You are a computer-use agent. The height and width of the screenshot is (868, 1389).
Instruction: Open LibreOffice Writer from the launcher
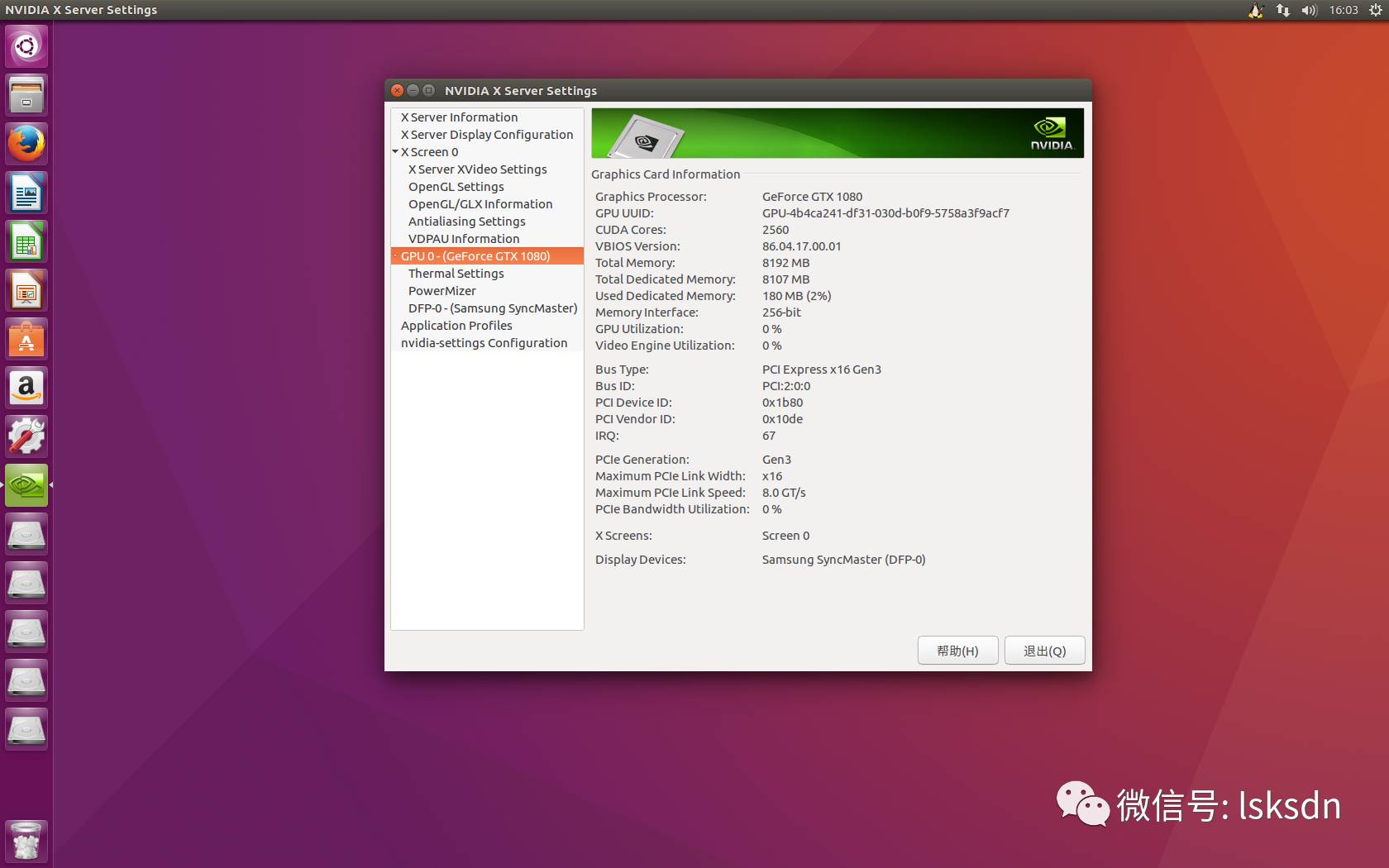(x=26, y=192)
